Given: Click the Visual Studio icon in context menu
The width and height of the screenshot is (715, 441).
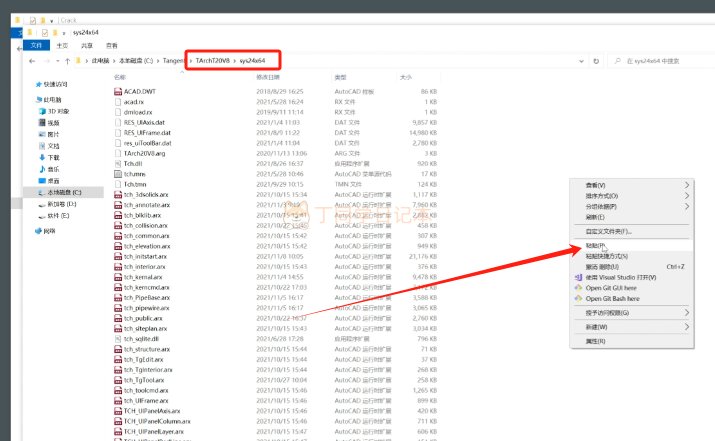Looking at the screenshot, I should (577, 277).
